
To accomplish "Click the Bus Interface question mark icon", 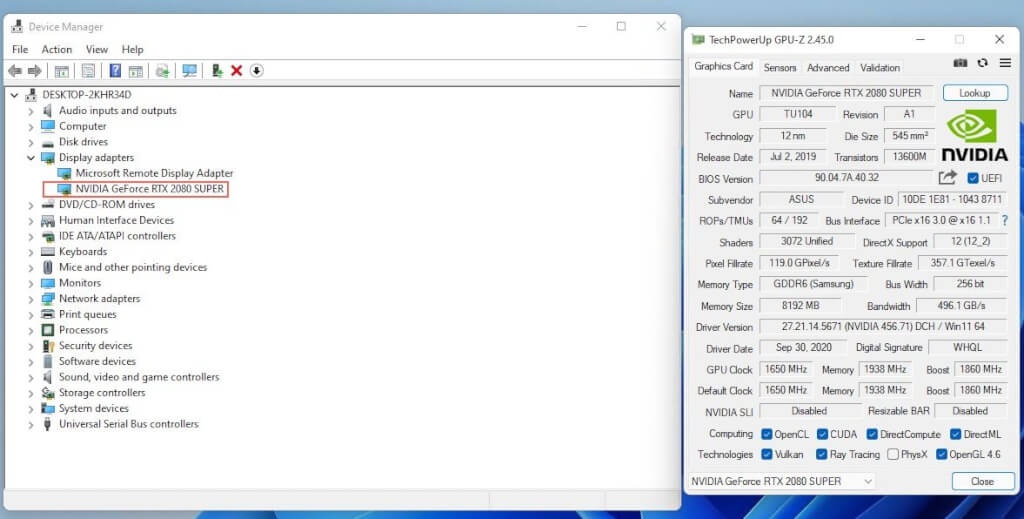I will coord(1004,220).
